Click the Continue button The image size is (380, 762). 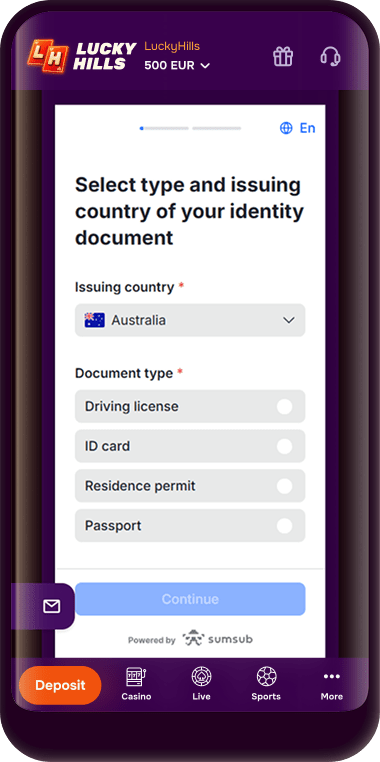[x=190, y=599]
